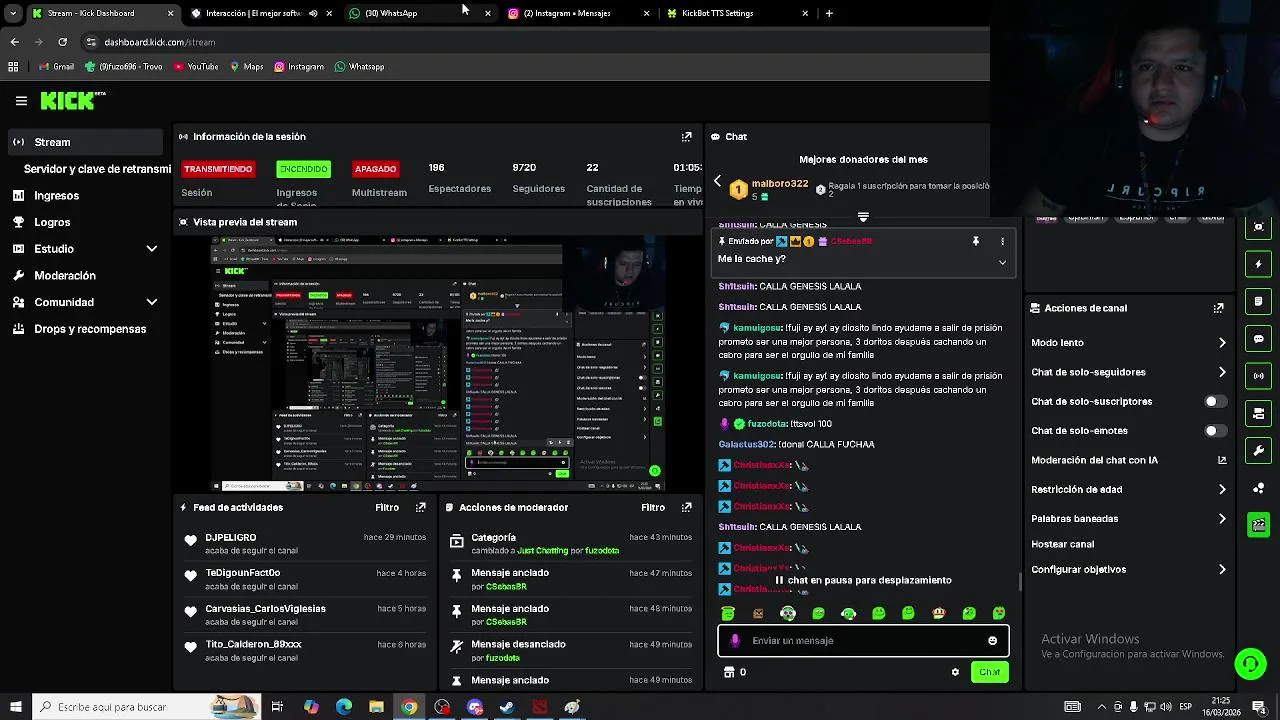Image resolution: width=1280 pixels, height=720 pixels.
Task: Open Modo lento options
Action: pyautogui.click(x=1128, y=343)
